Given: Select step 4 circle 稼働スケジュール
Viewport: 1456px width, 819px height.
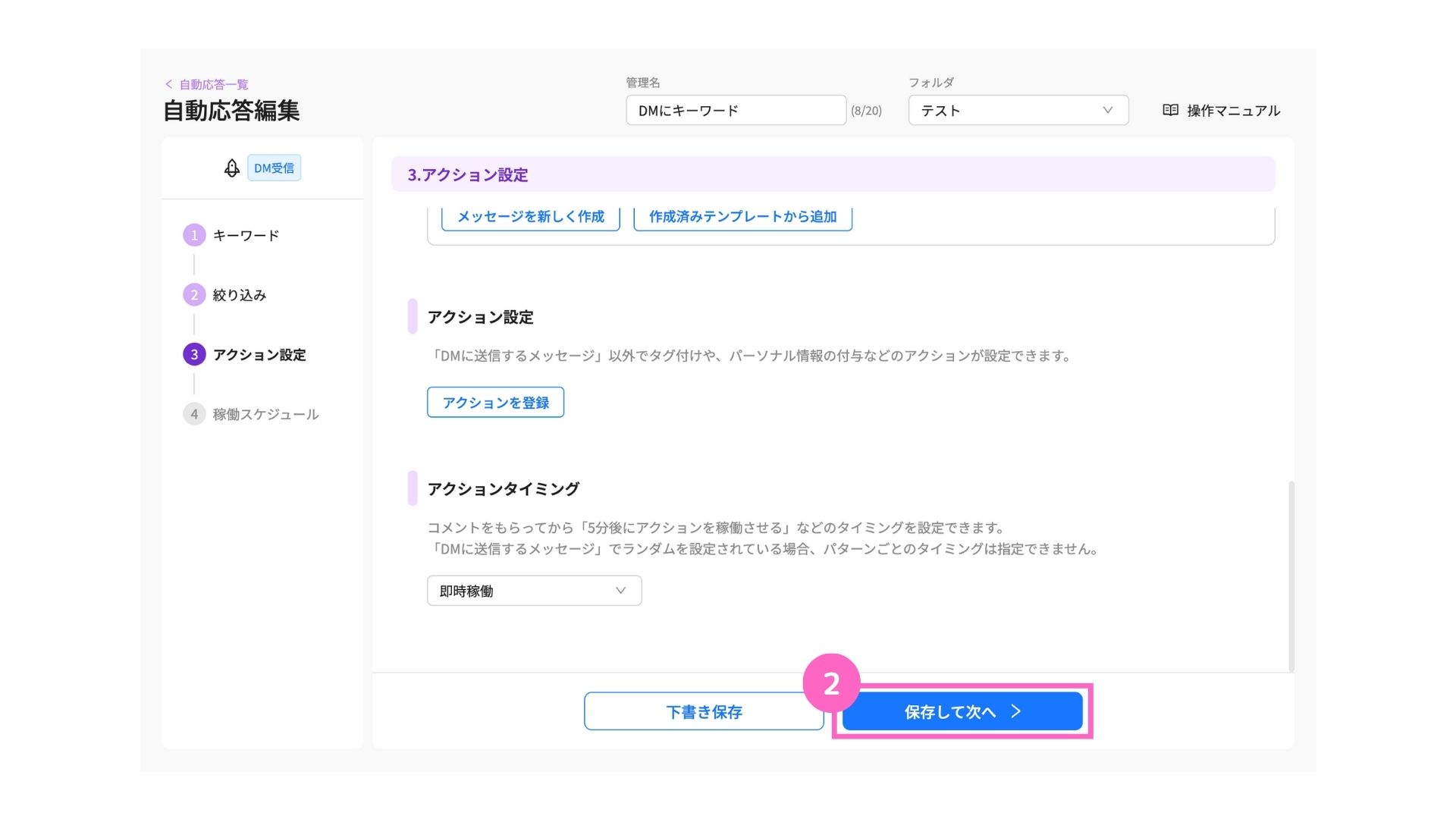Looking at the screenshot, I should point(194,414).
